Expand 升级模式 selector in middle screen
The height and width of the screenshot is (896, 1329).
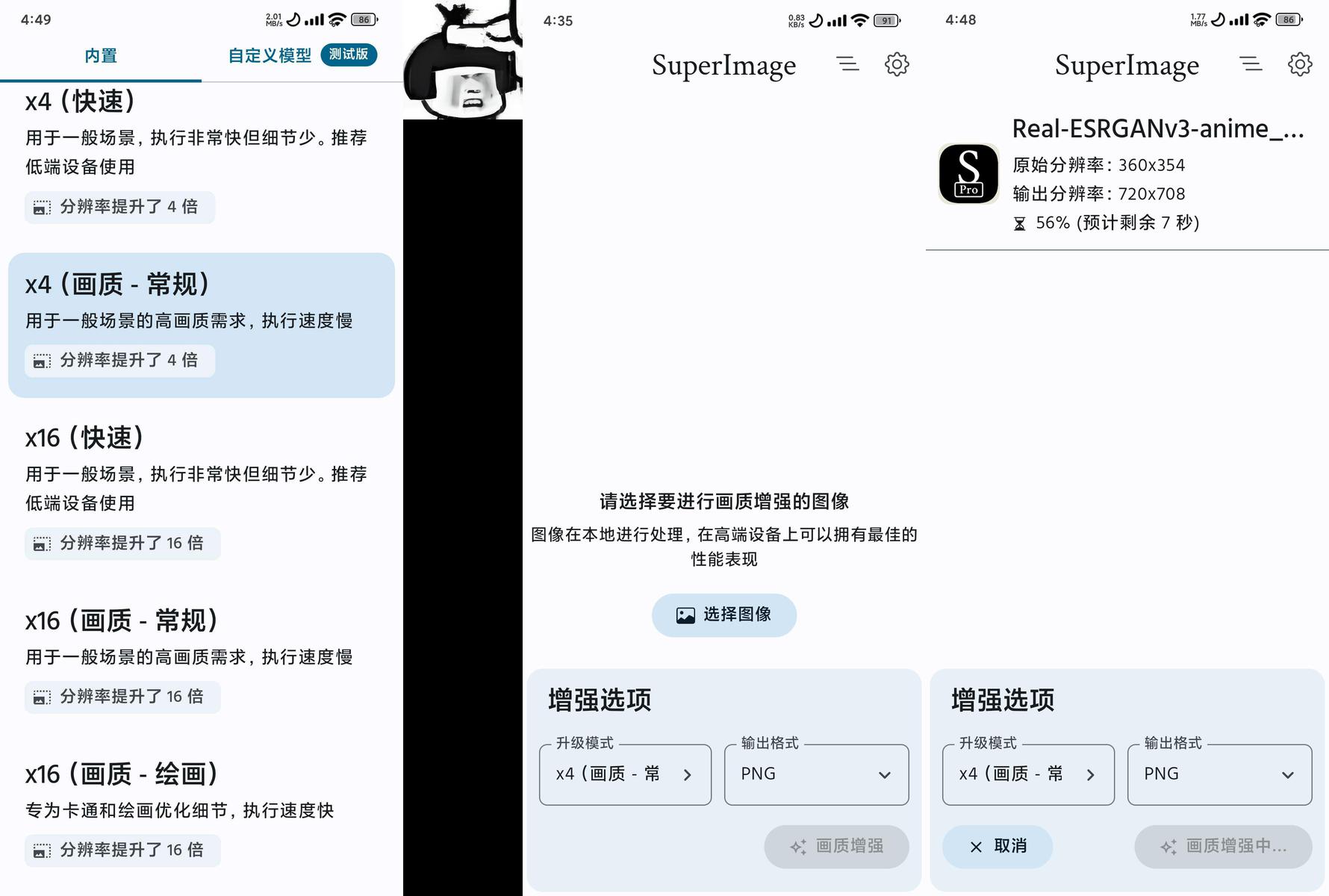click(625, 774)
